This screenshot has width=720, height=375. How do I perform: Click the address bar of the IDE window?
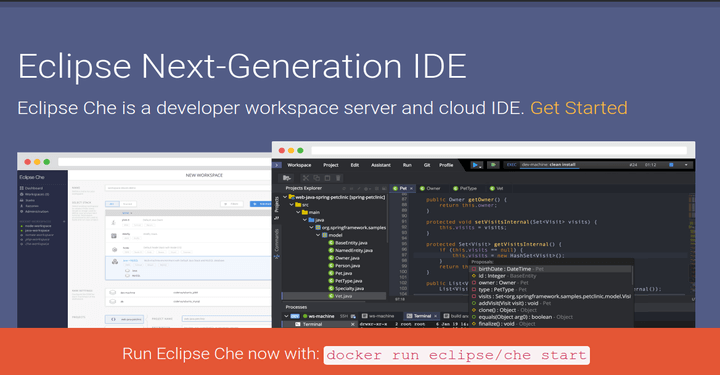(499, 151)
